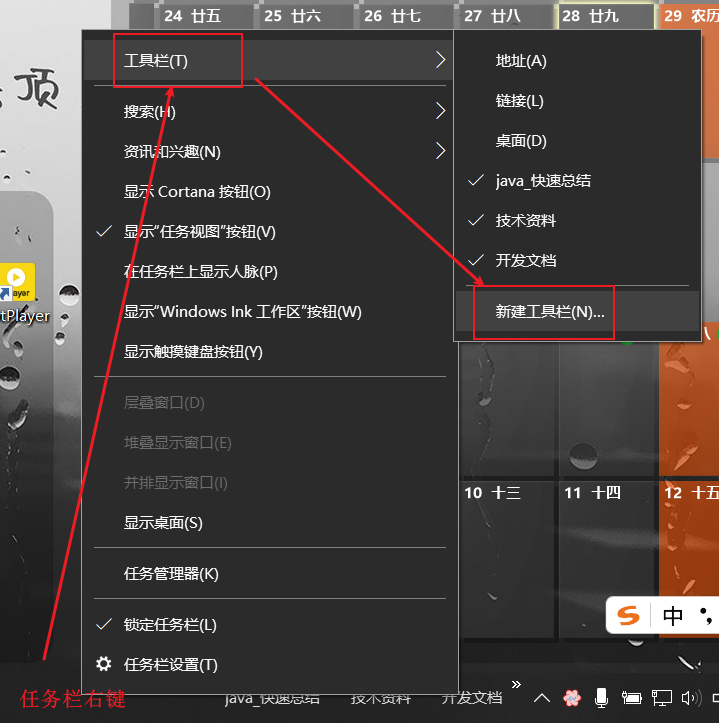Click the gear icon beside 任务栏设置
Screen dimensions: 719x723
pos(104,664)
